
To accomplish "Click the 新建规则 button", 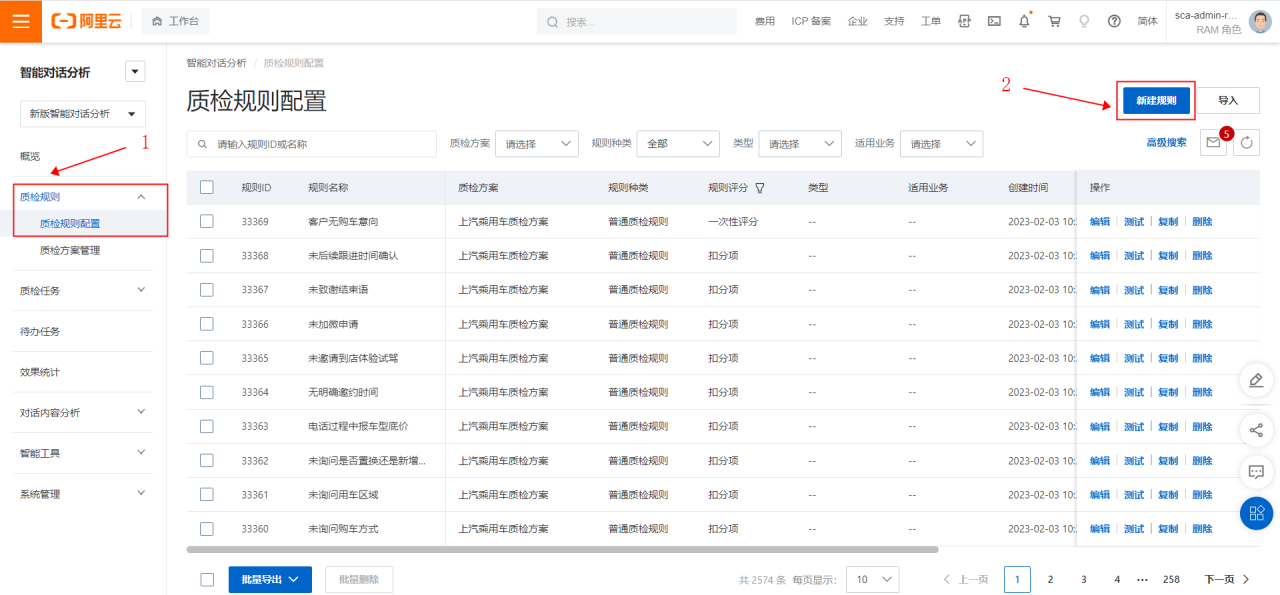I will click(1156, 100).
